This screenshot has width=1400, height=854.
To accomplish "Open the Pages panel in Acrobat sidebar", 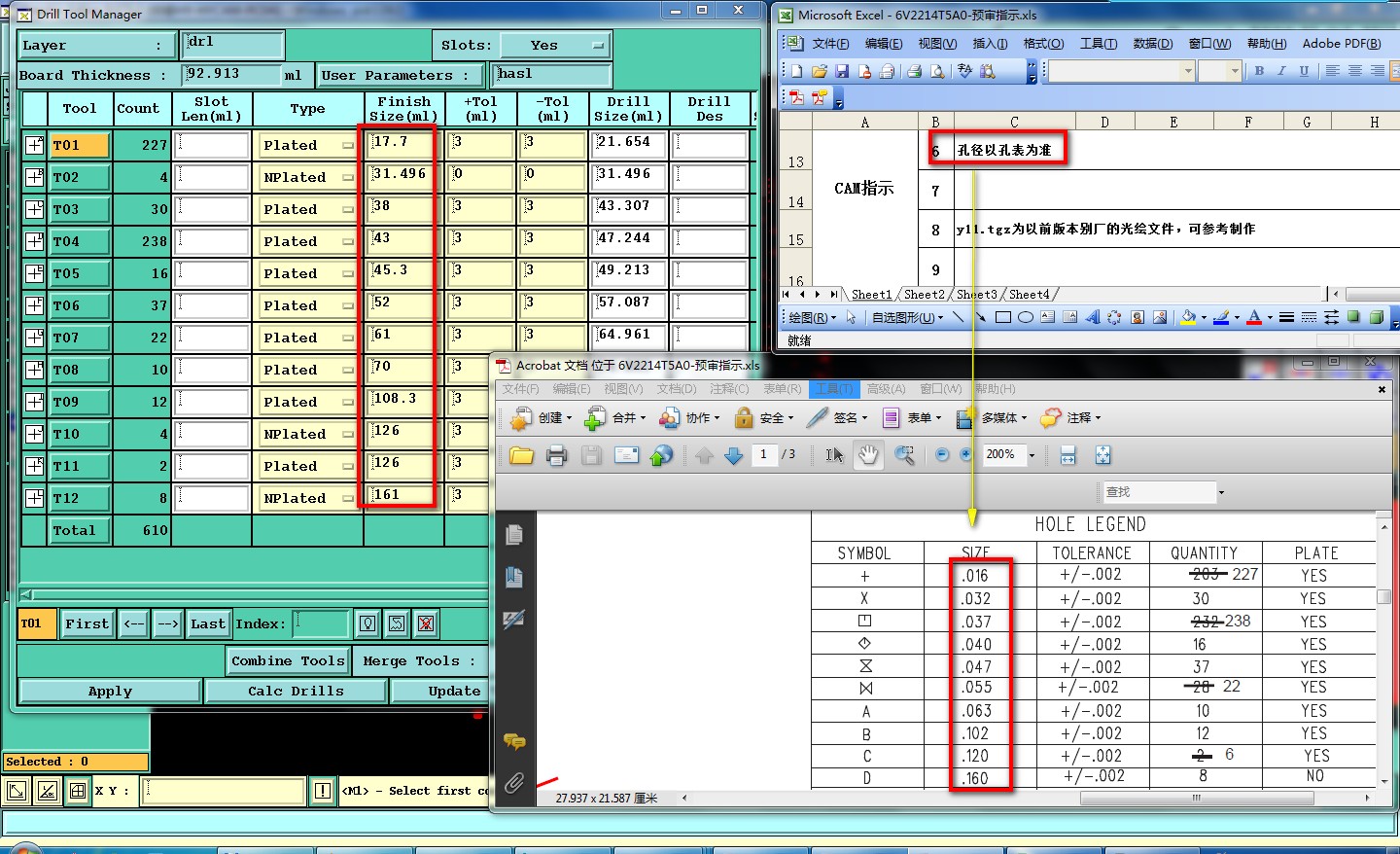I will (514, 535).
